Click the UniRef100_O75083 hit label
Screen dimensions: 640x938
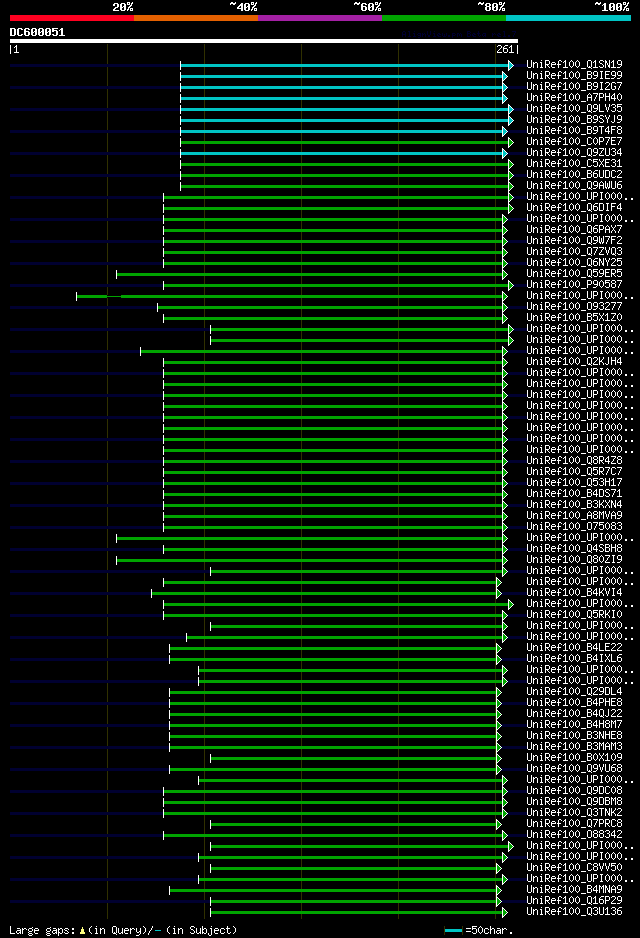point(574,526)
